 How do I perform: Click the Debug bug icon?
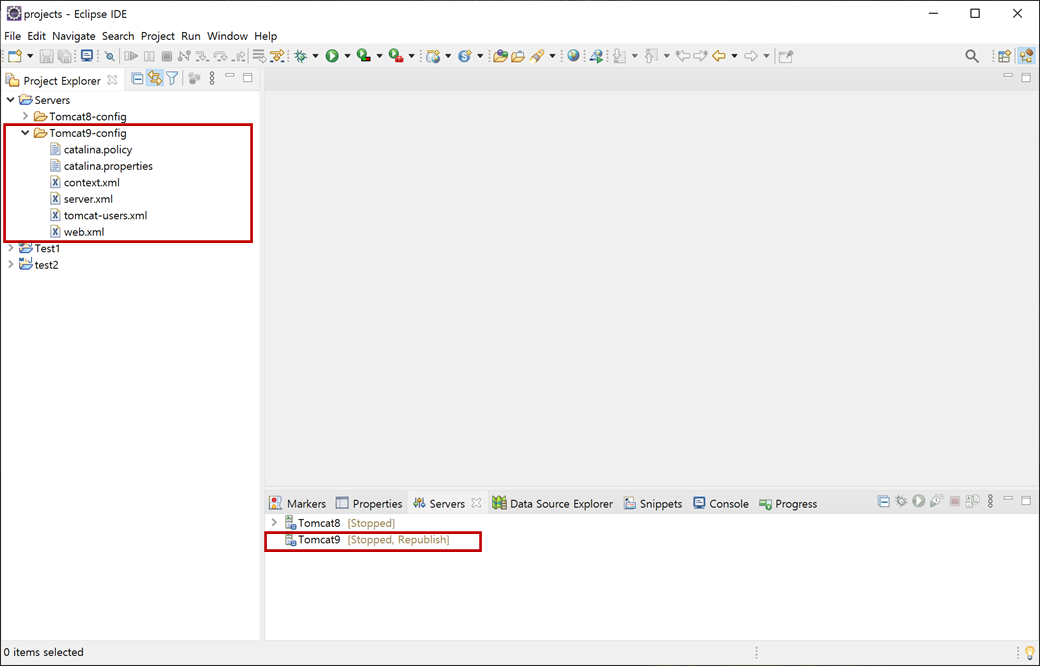tap(300, 56)
